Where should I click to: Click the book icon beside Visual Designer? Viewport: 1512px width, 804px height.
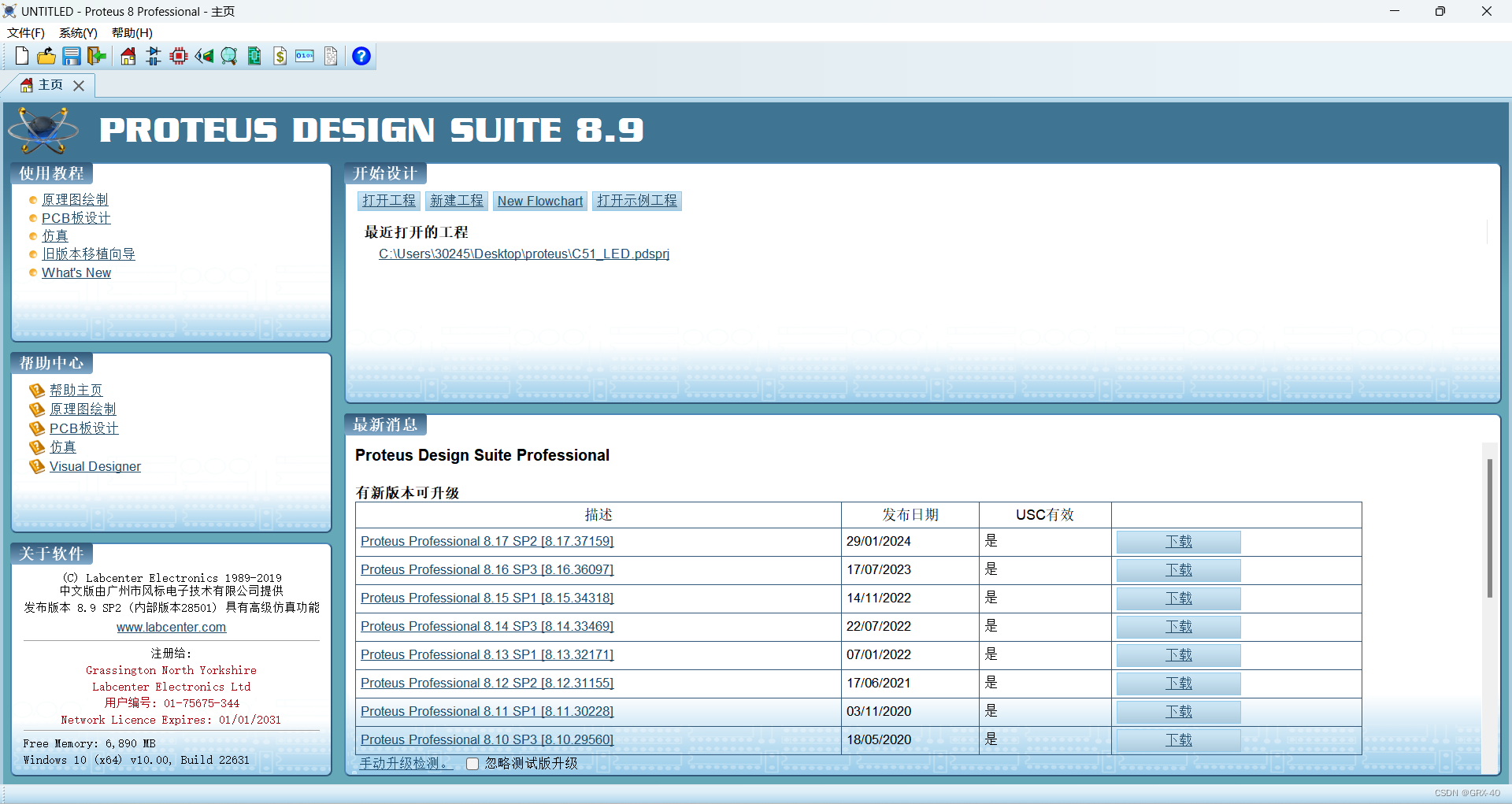[37, 467]
